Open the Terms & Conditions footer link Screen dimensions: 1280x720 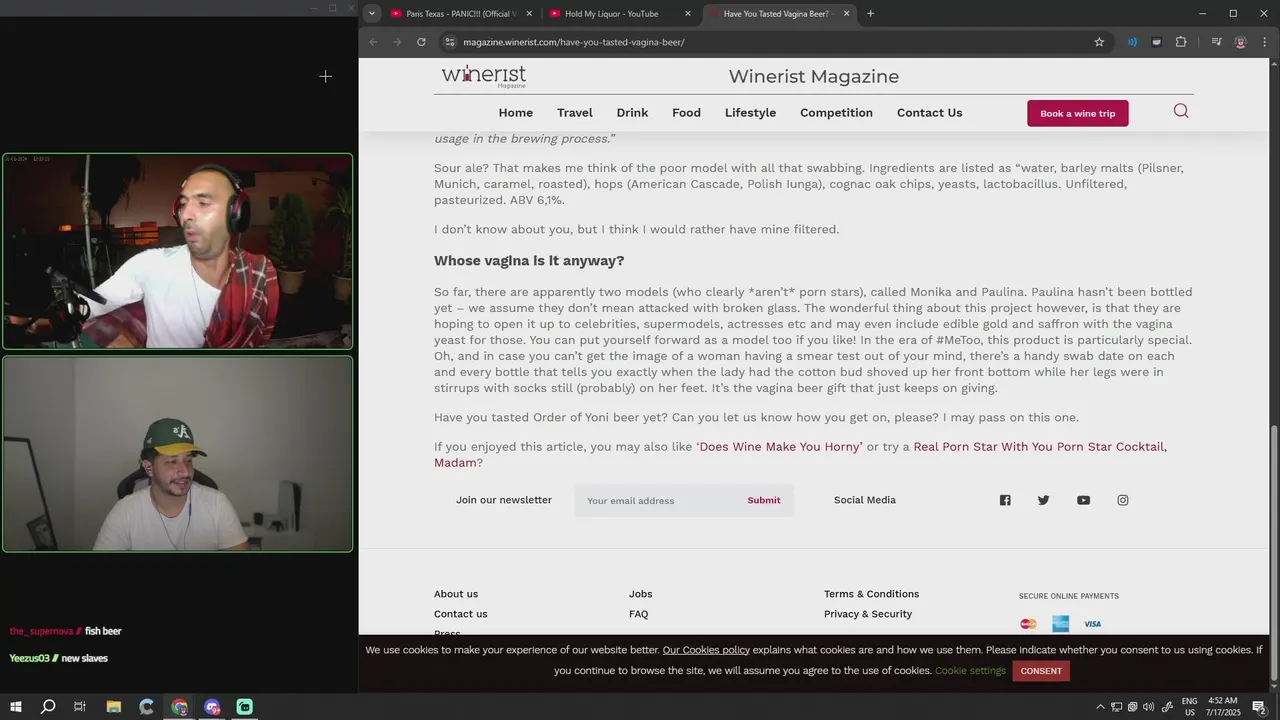point(871,594)
